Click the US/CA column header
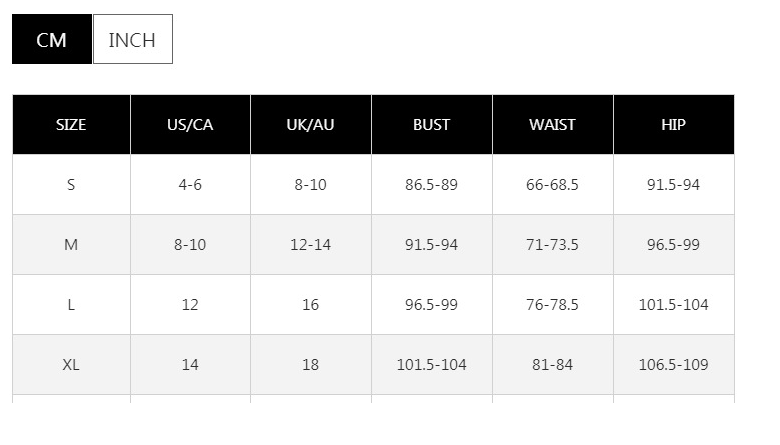 (x=190, y=125)
